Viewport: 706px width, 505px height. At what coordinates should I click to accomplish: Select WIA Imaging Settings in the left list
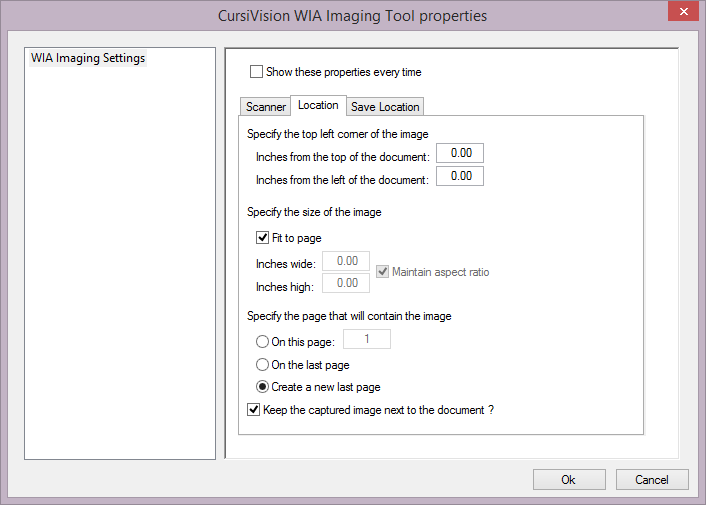[88, 58]
